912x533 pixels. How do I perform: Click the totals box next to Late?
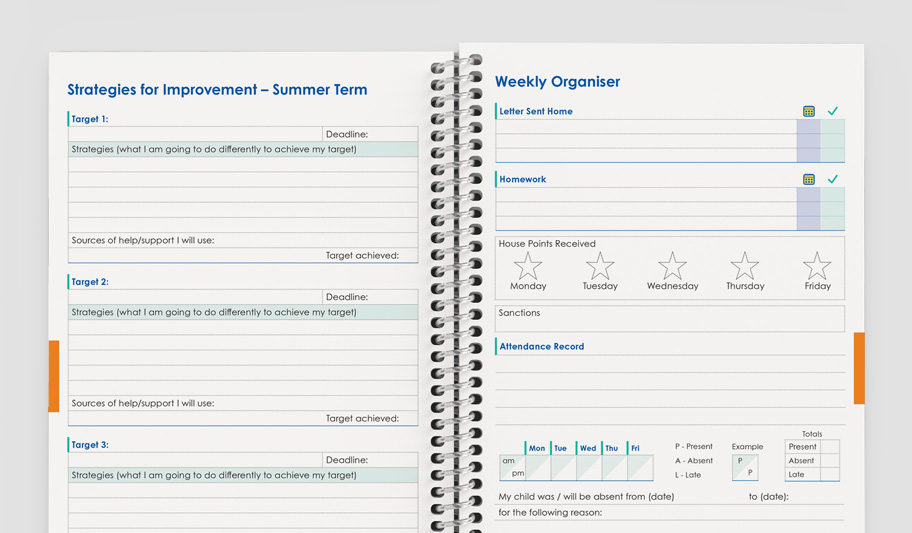[x=830, y=474]
